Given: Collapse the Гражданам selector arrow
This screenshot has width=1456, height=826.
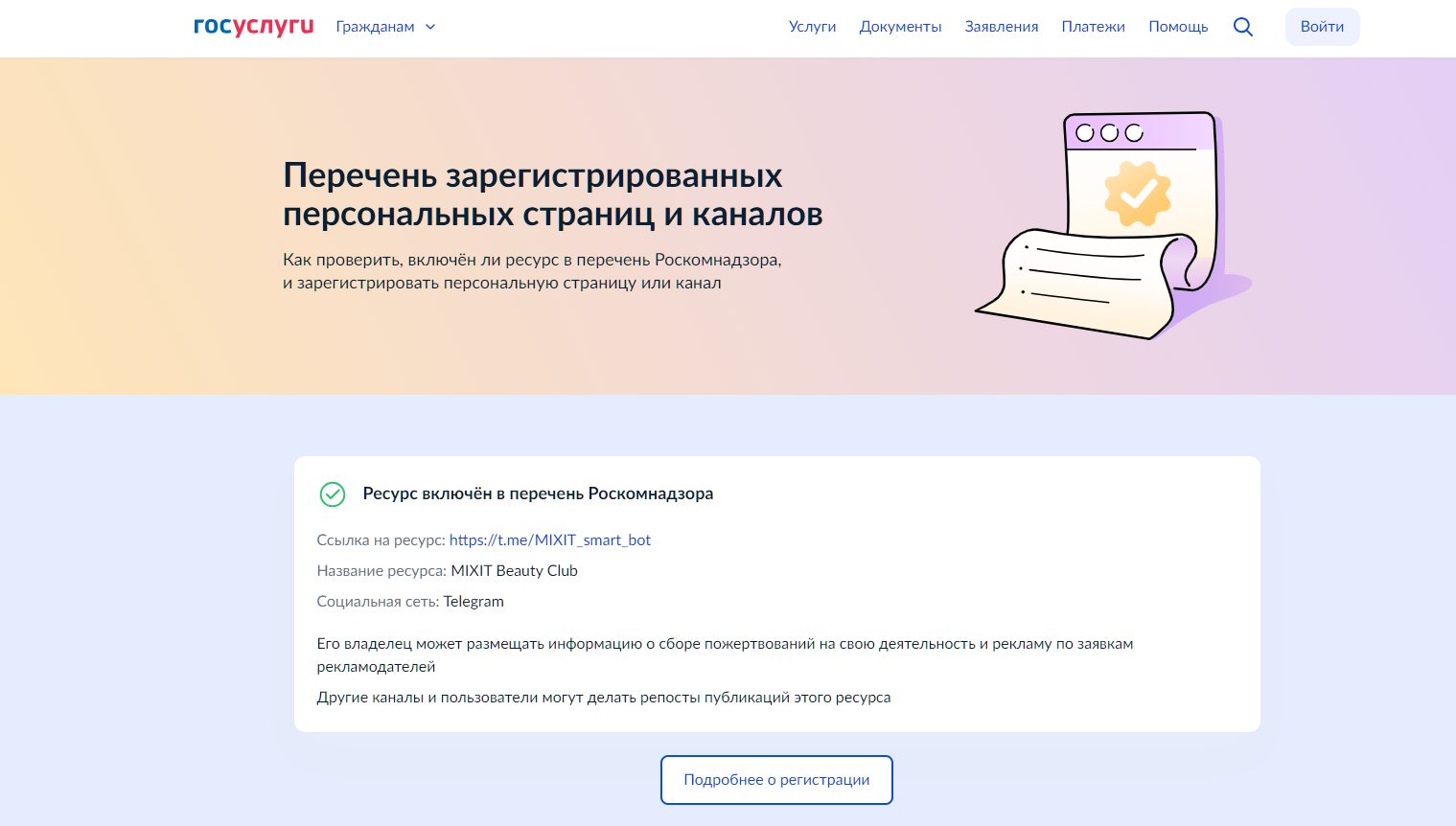Looking at the screenshot, I should [x=428, y=28].
